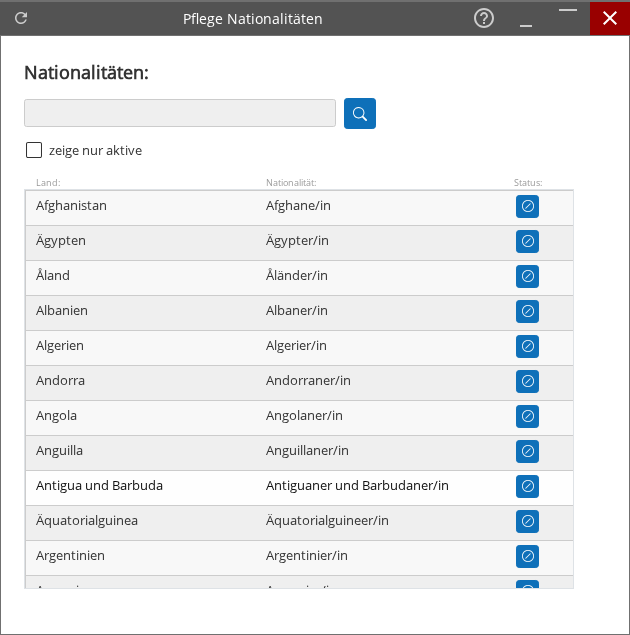Toggle status icon for Andorra
Viewport: 630px width, 635px height.
click(x=527, y=381)
